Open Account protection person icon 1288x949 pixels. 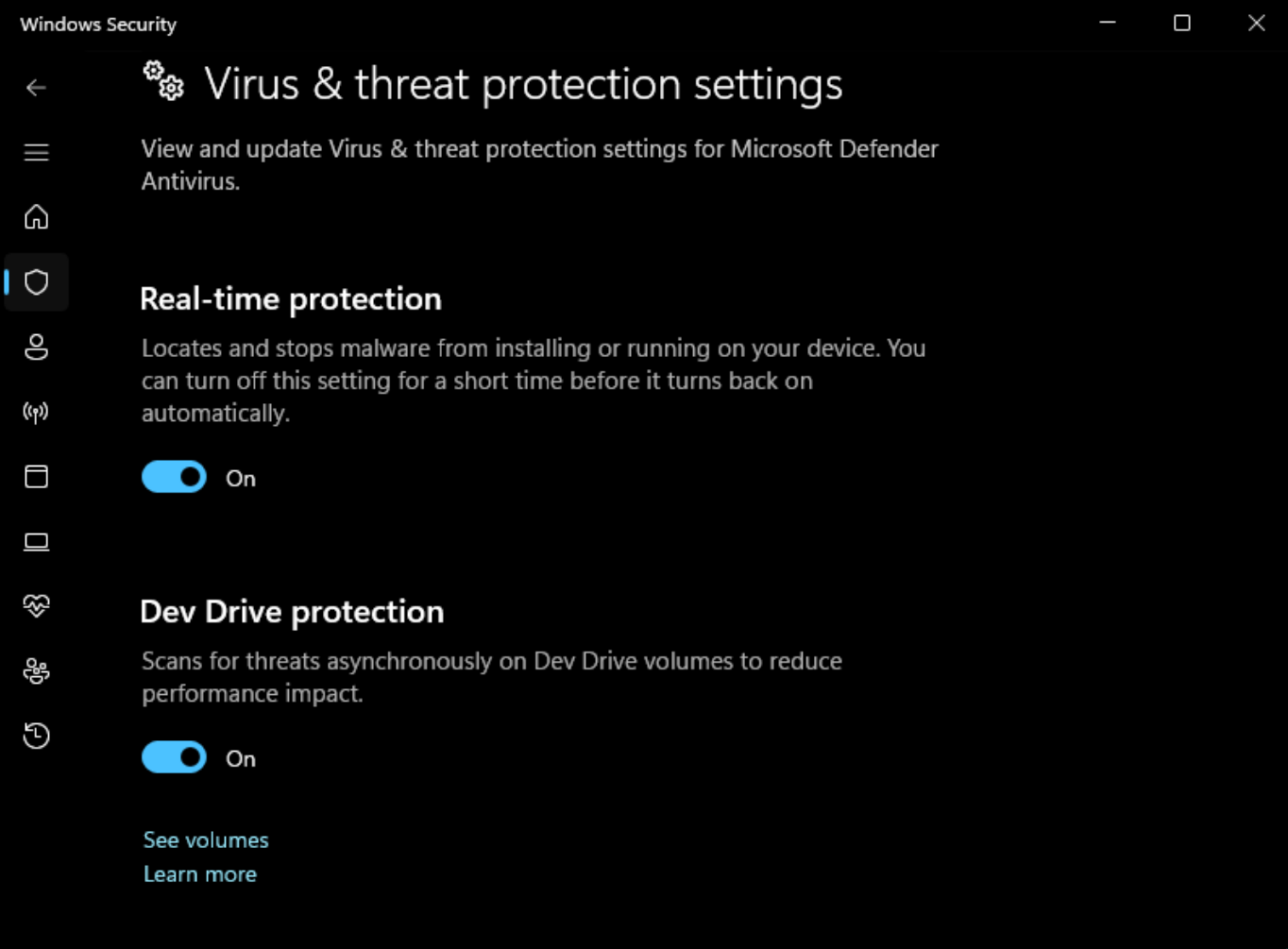pyautogui.click(x=36, y=347)
